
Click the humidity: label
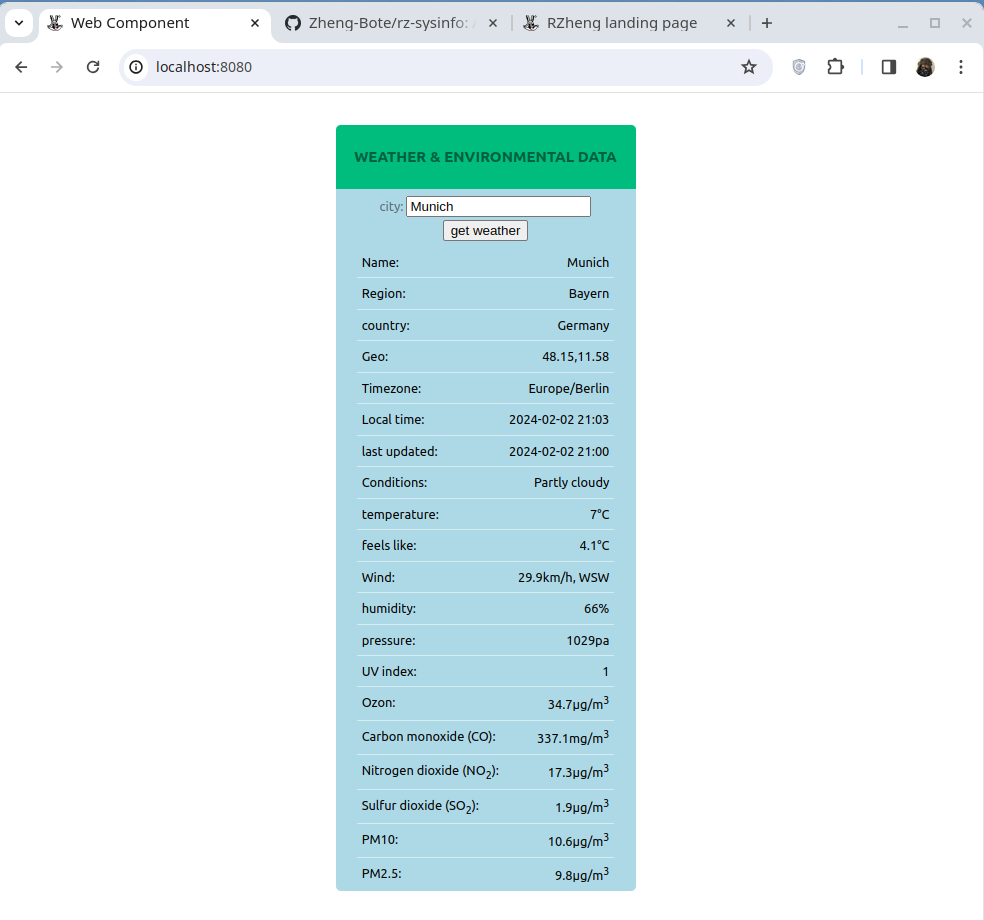(x=388, y=609)
